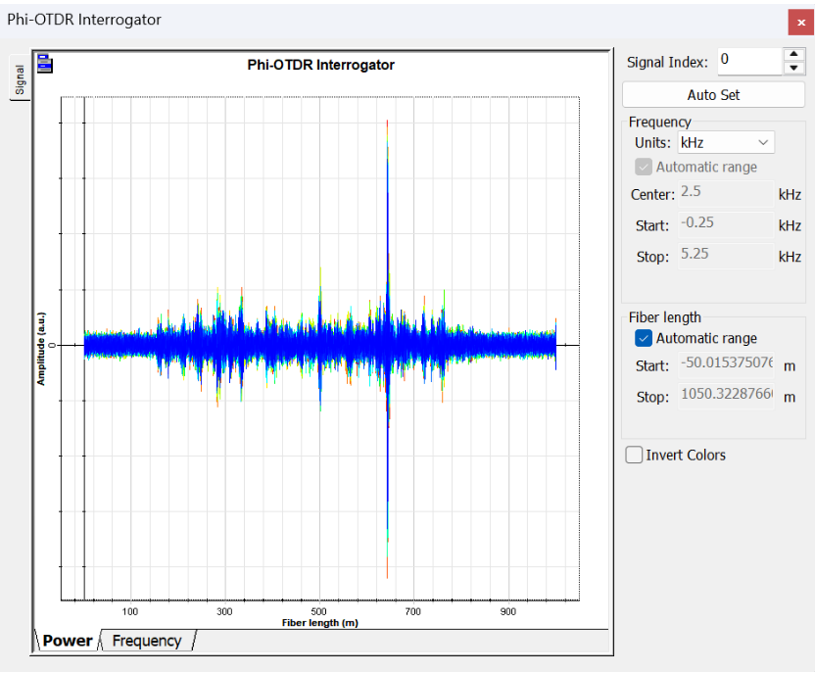821x678 pixels.
Task: Increment Signal Index with the up arrow
Action: (794, 54)
